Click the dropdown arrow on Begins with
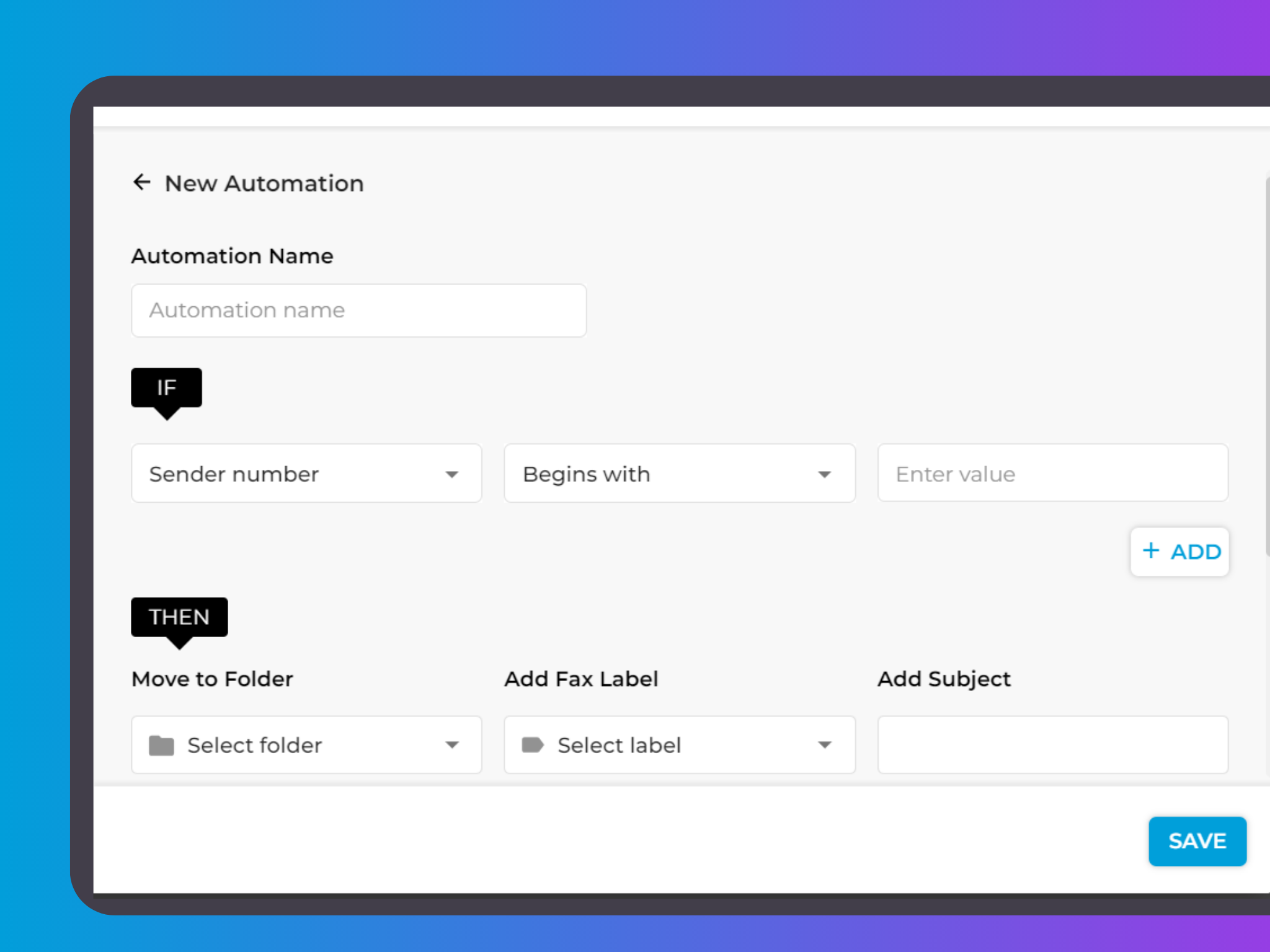Image resolution: width=1270 pixels, height=952 pixels. point(825,474)
